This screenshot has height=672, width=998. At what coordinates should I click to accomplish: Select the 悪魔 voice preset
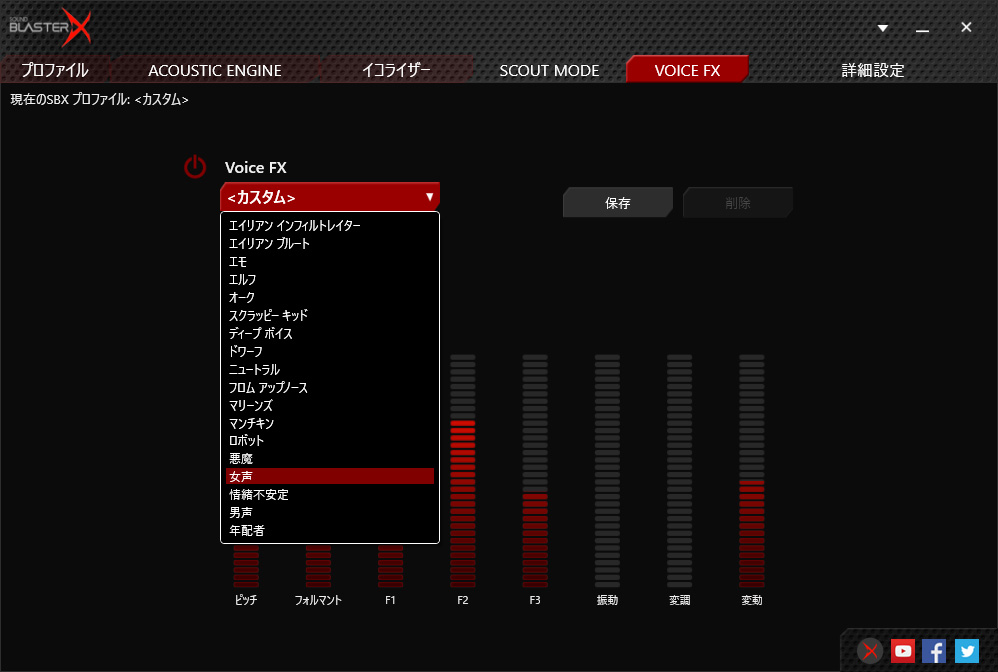[330, 458]
